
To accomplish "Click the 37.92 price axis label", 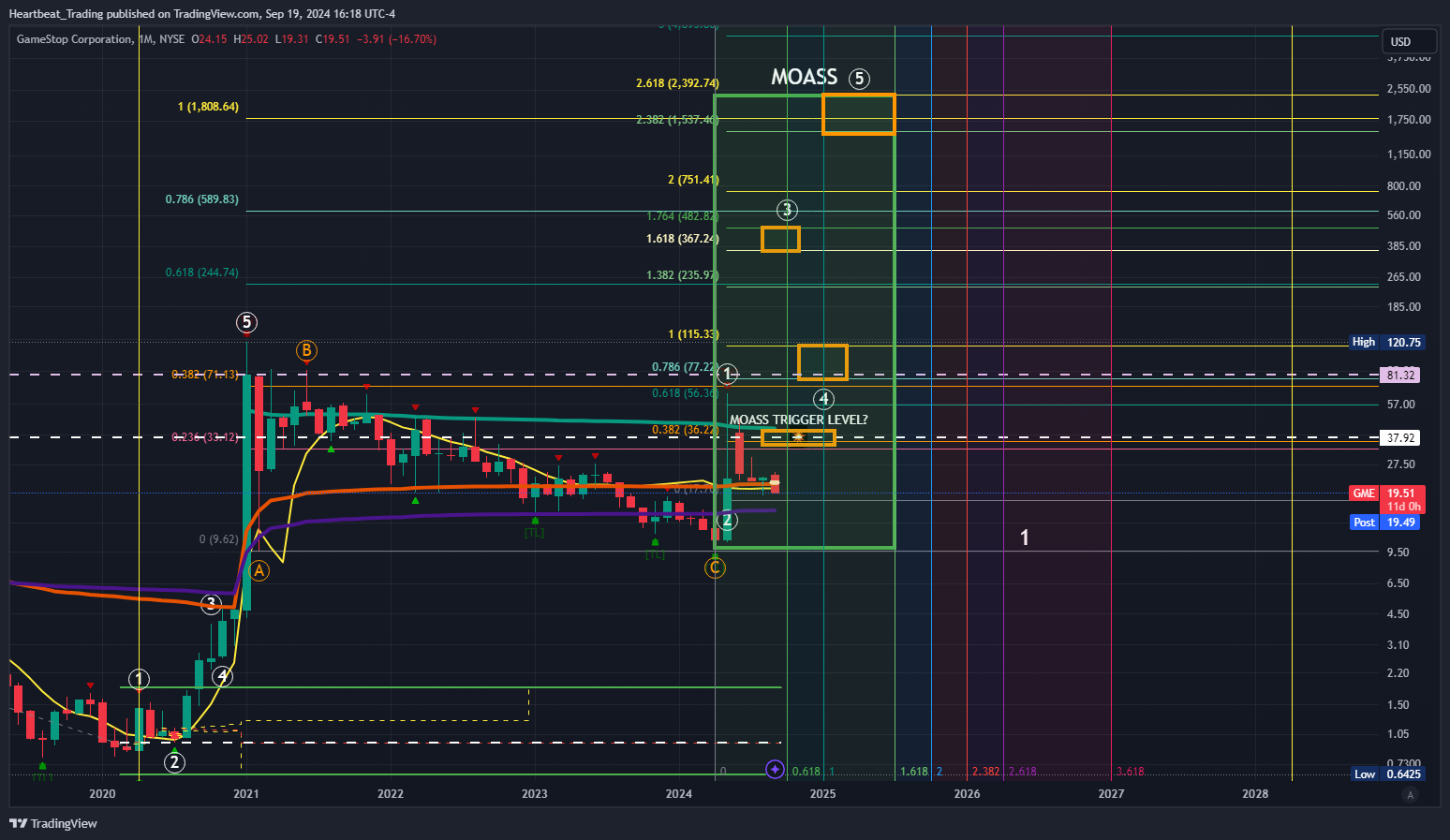I will (1400, 437).
